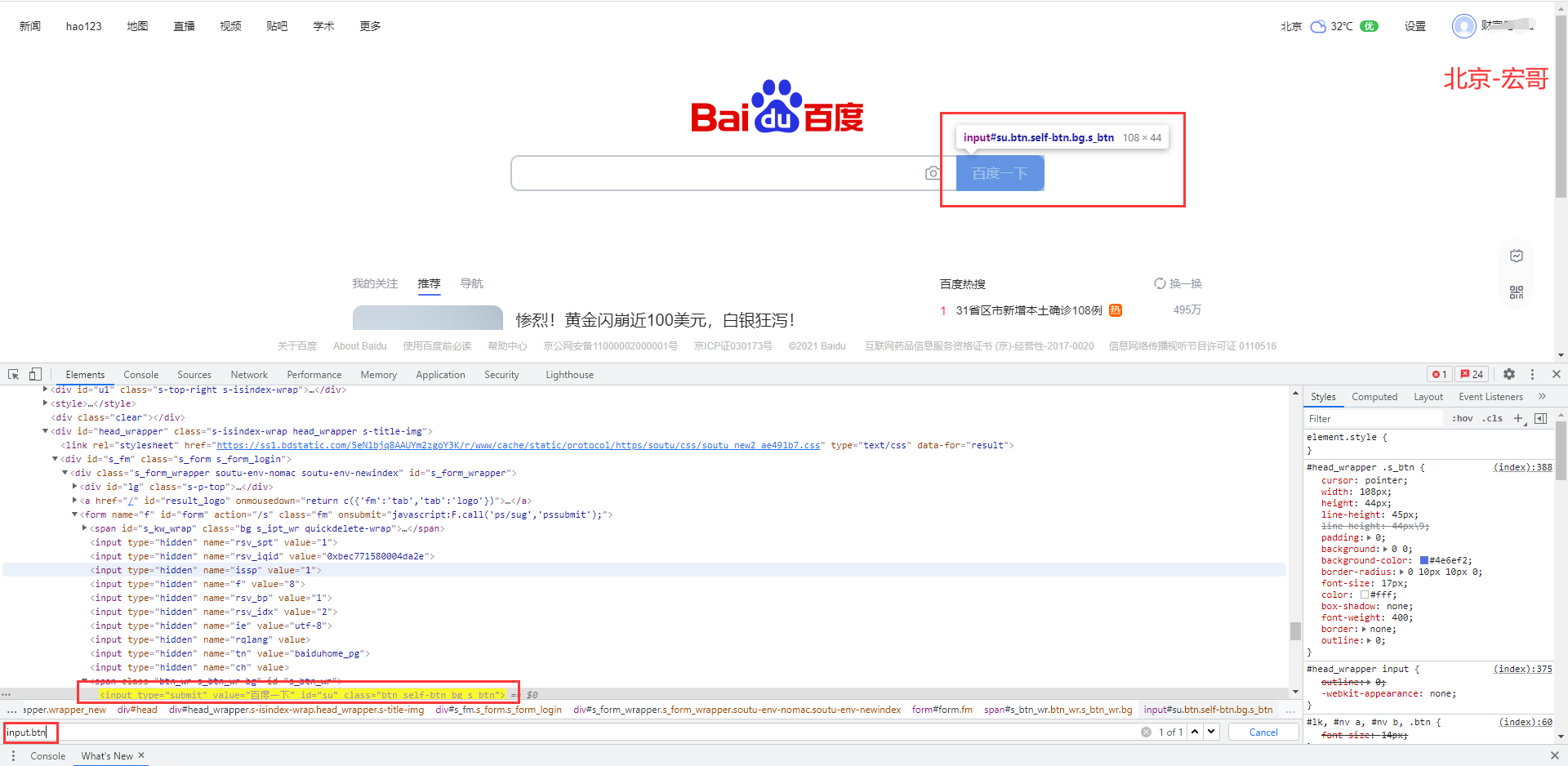
Task: Open the hao123 link
Action: 84,26
